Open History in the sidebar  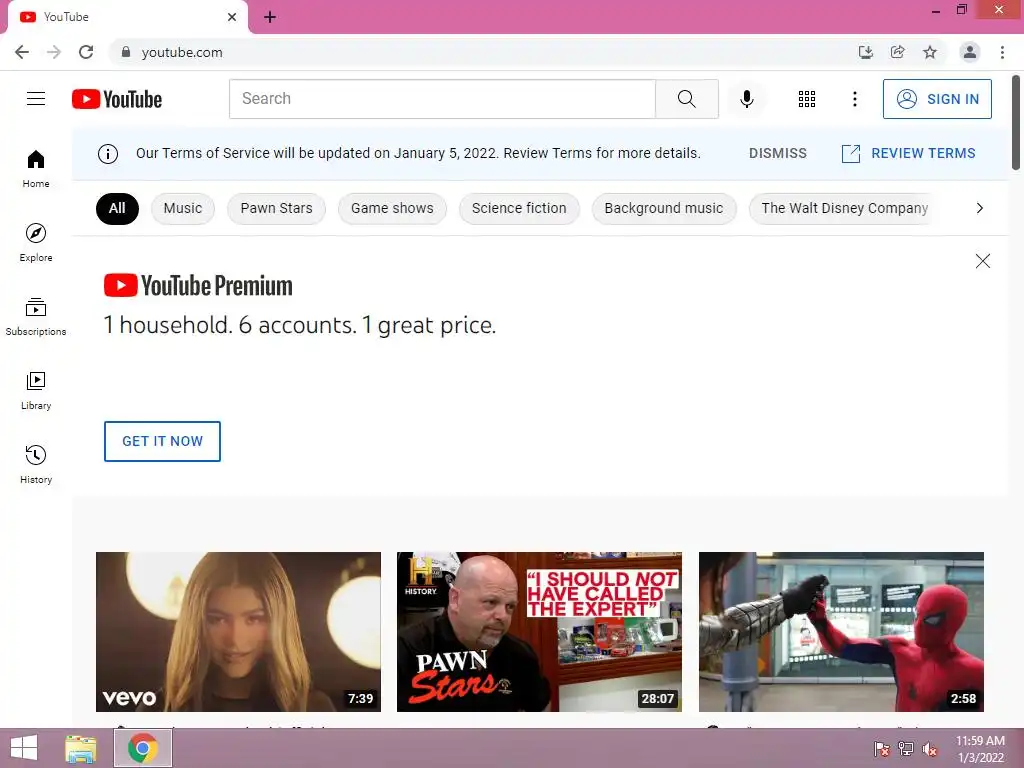pyautogui.click(x=36, y=464)
